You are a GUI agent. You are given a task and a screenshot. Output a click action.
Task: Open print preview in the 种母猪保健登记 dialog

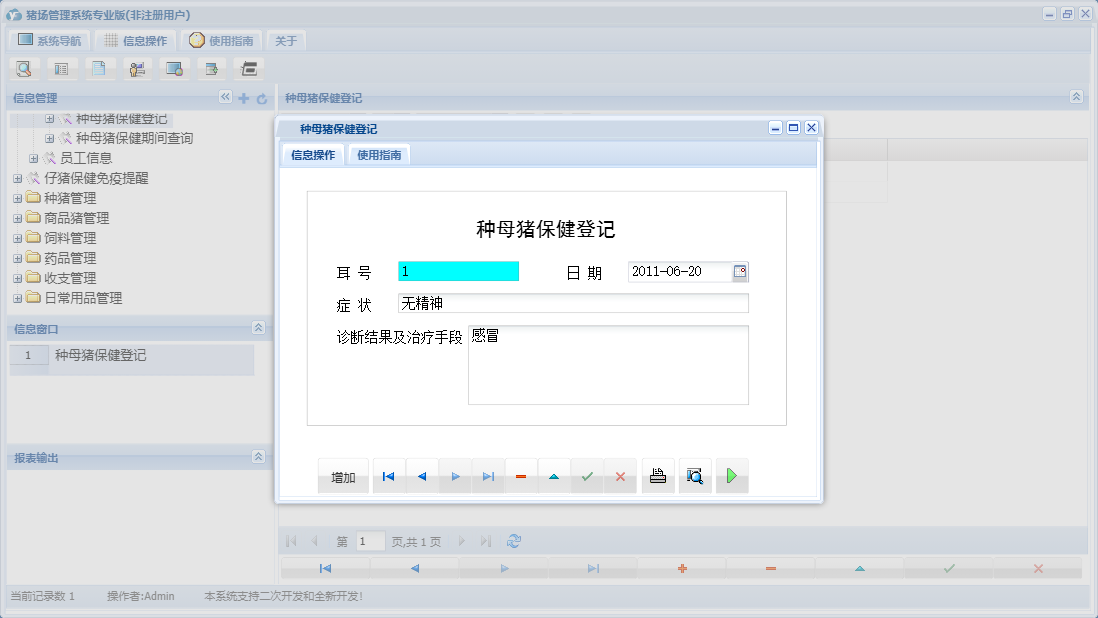pos(695,476)
